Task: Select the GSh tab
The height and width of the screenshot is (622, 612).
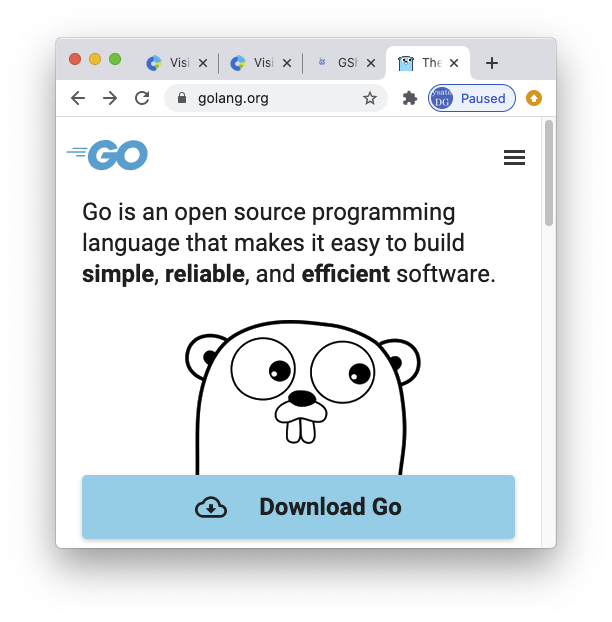Action: click(338, 63)
